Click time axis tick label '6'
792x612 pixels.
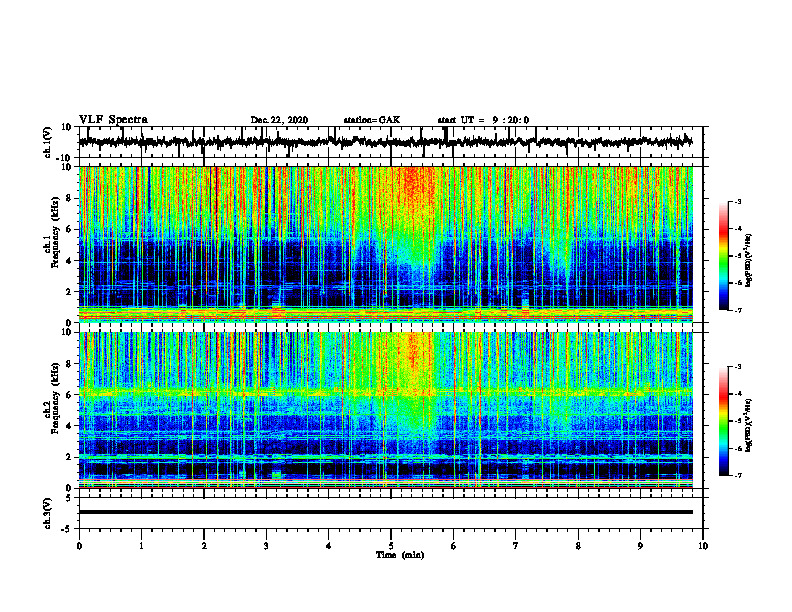click(x=454, y=546)
